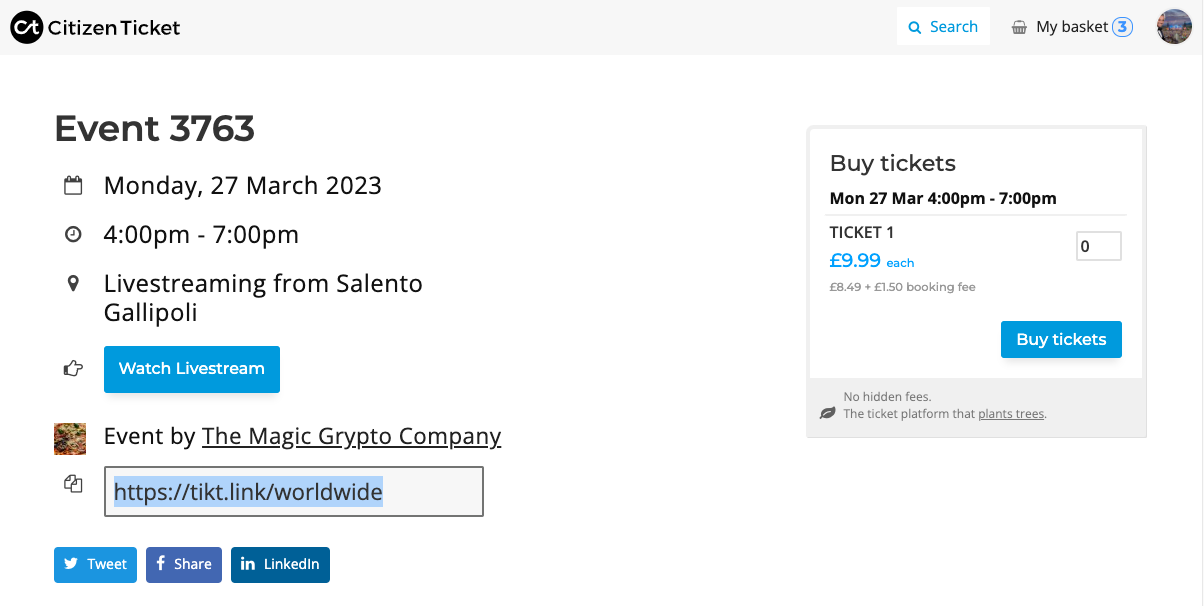Image resolution: width=1204 pixels, height=606 pixels.
Task: Select the tikt.link URL field
Action: pyautogui.click(x=294, y=491)
